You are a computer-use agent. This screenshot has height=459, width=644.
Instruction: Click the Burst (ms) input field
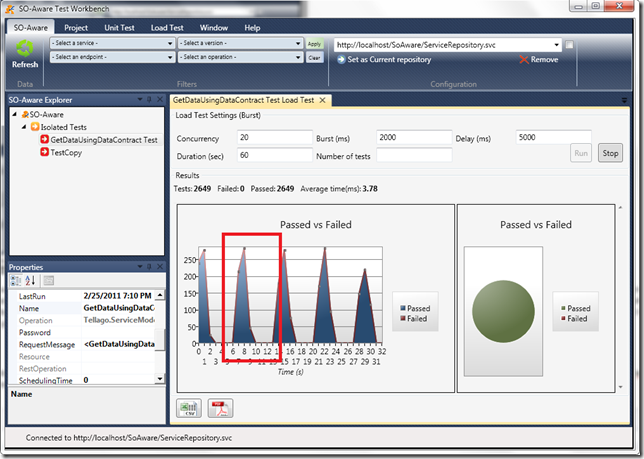pyautogui.click(x=414, y=138)
